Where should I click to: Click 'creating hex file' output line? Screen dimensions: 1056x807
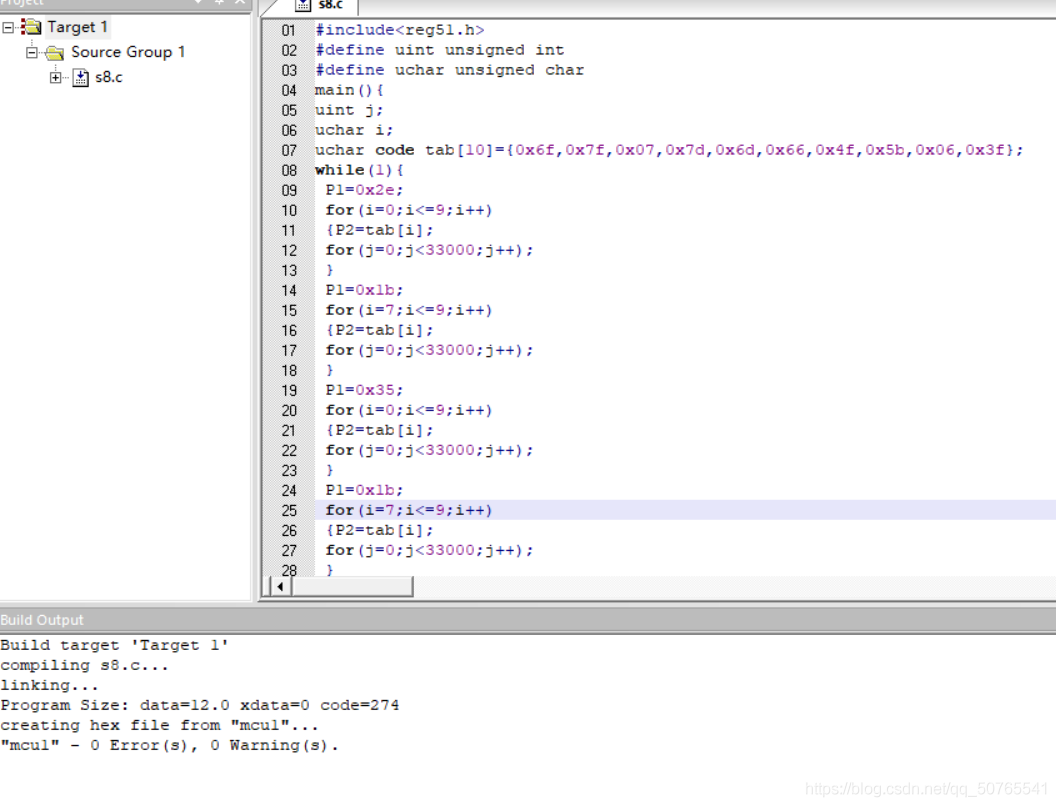159,725
